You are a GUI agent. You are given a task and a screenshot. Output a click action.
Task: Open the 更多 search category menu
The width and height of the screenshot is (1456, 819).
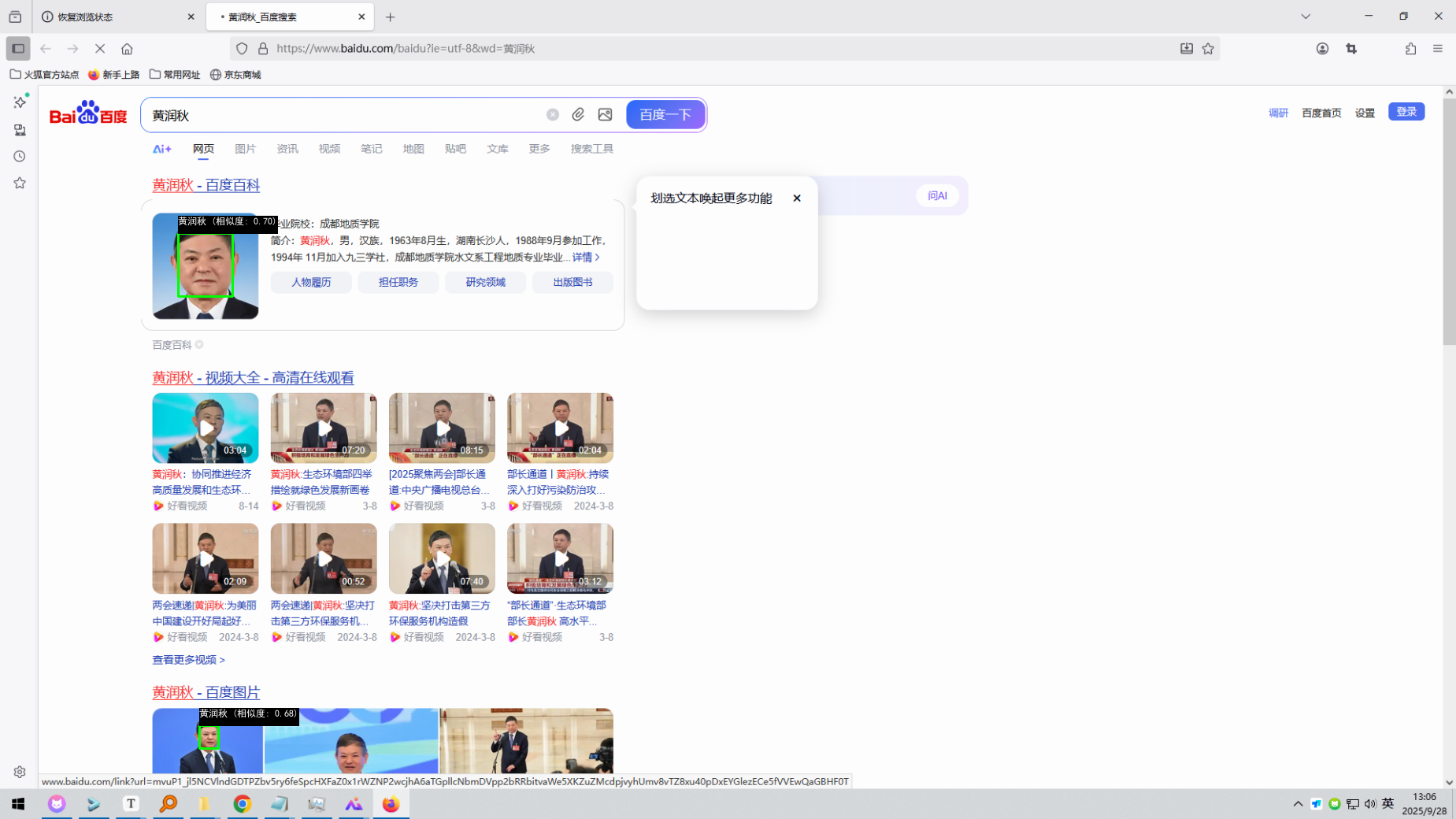point(539,149)
